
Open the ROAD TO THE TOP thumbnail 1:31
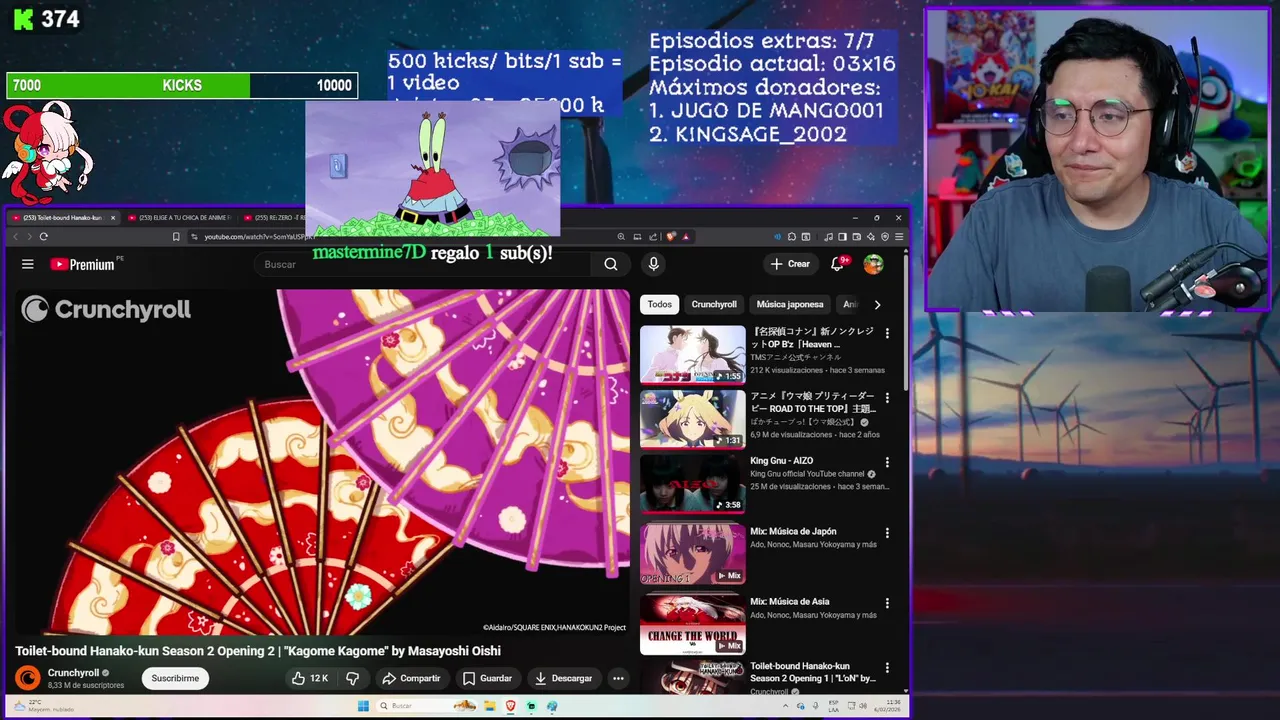692,419
